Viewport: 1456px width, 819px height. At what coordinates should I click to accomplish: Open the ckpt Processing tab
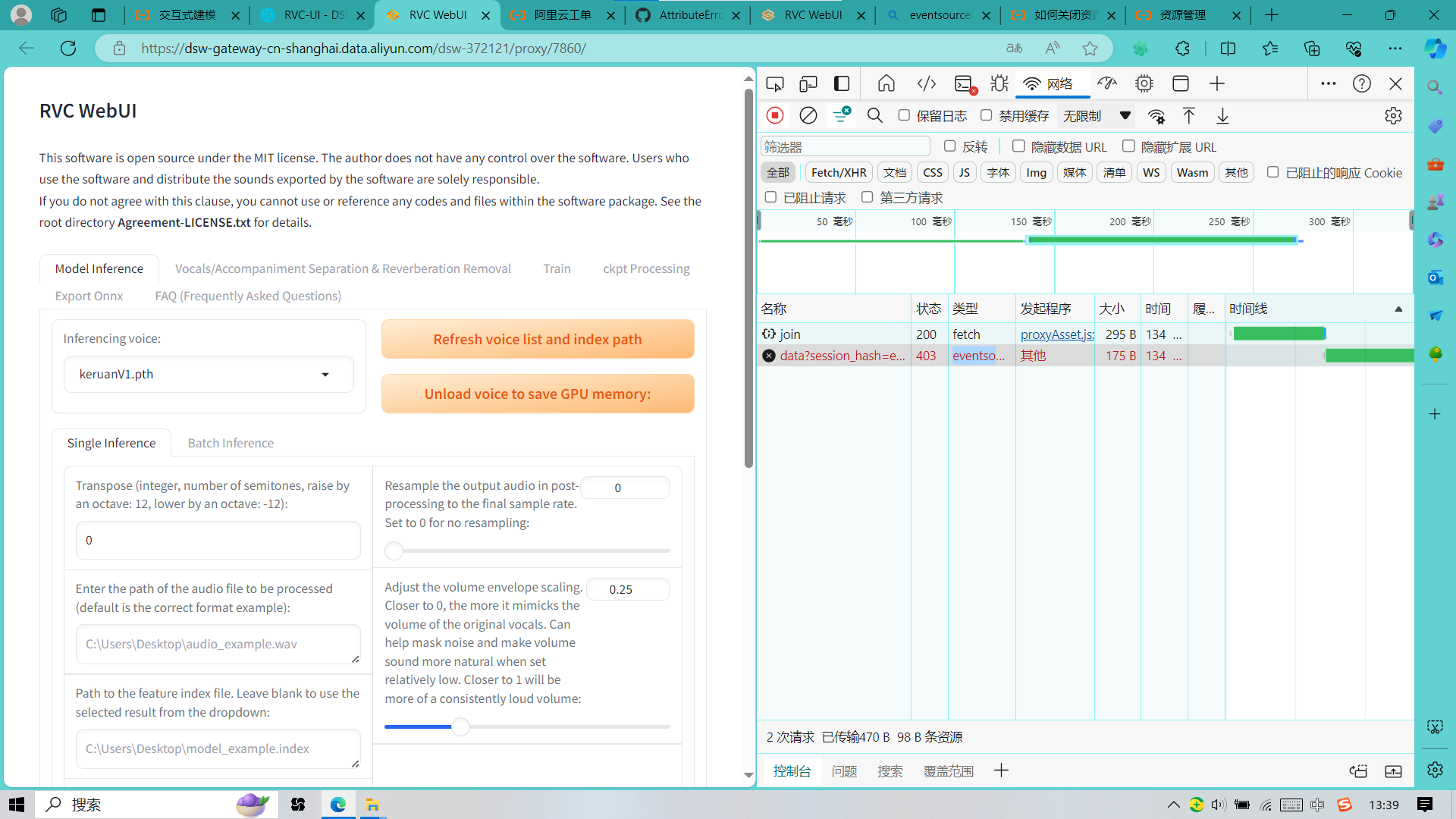coord(646,268)
